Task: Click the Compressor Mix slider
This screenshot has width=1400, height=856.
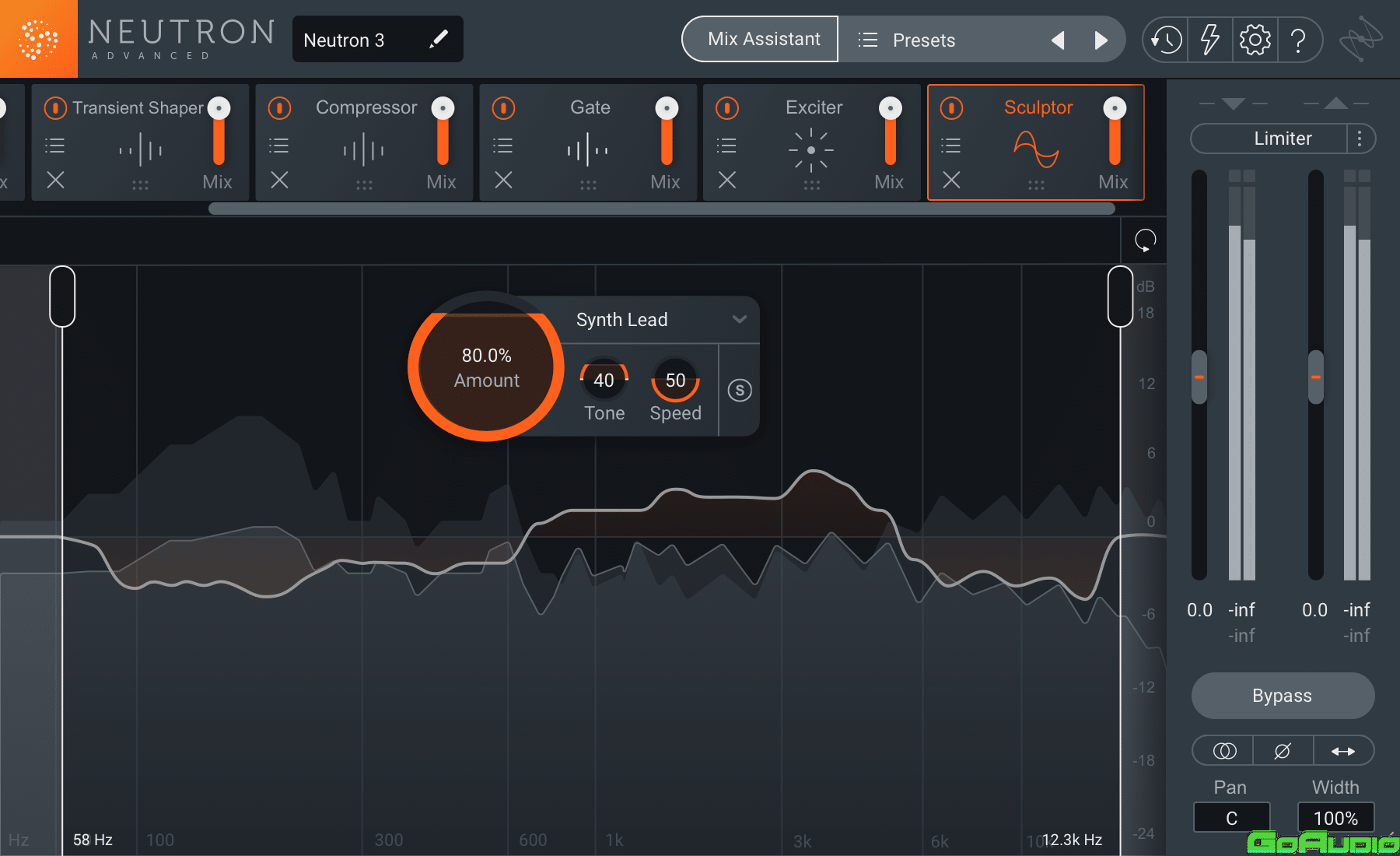Action: [443, 131]
